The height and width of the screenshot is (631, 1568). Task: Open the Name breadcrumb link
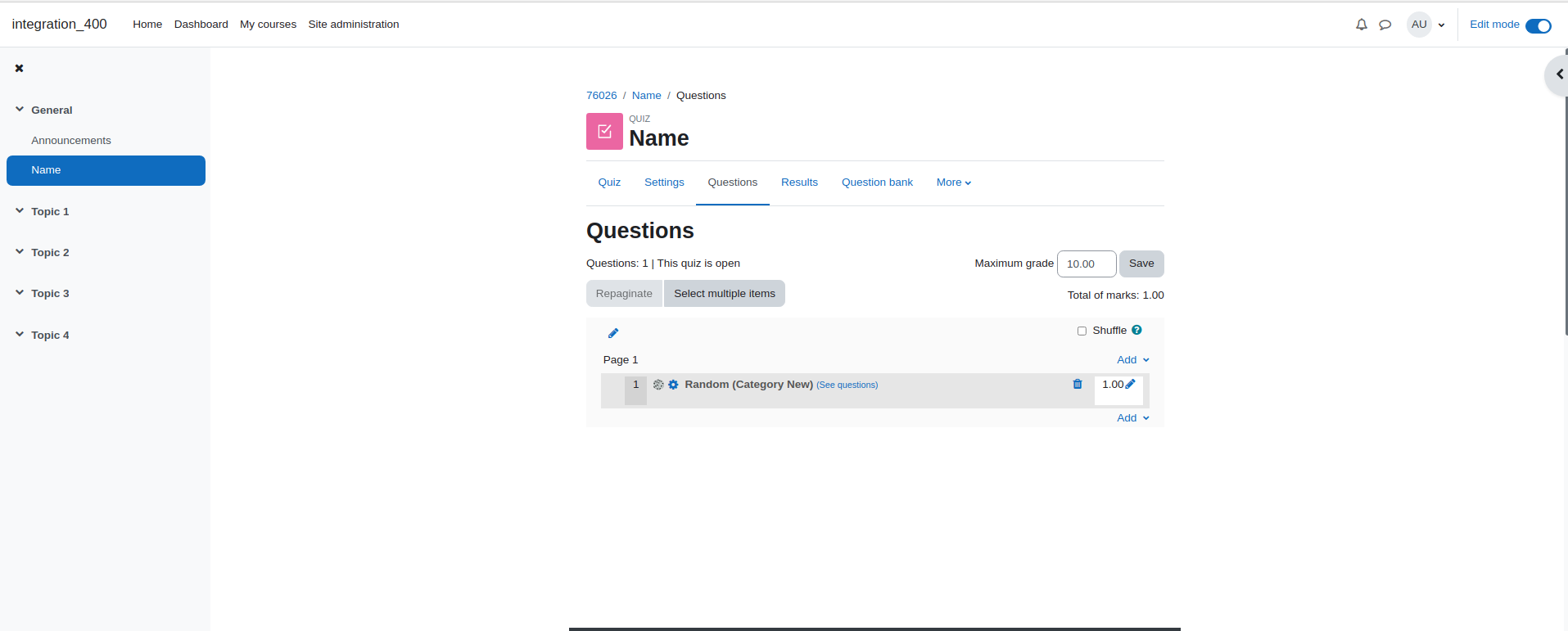646,96
